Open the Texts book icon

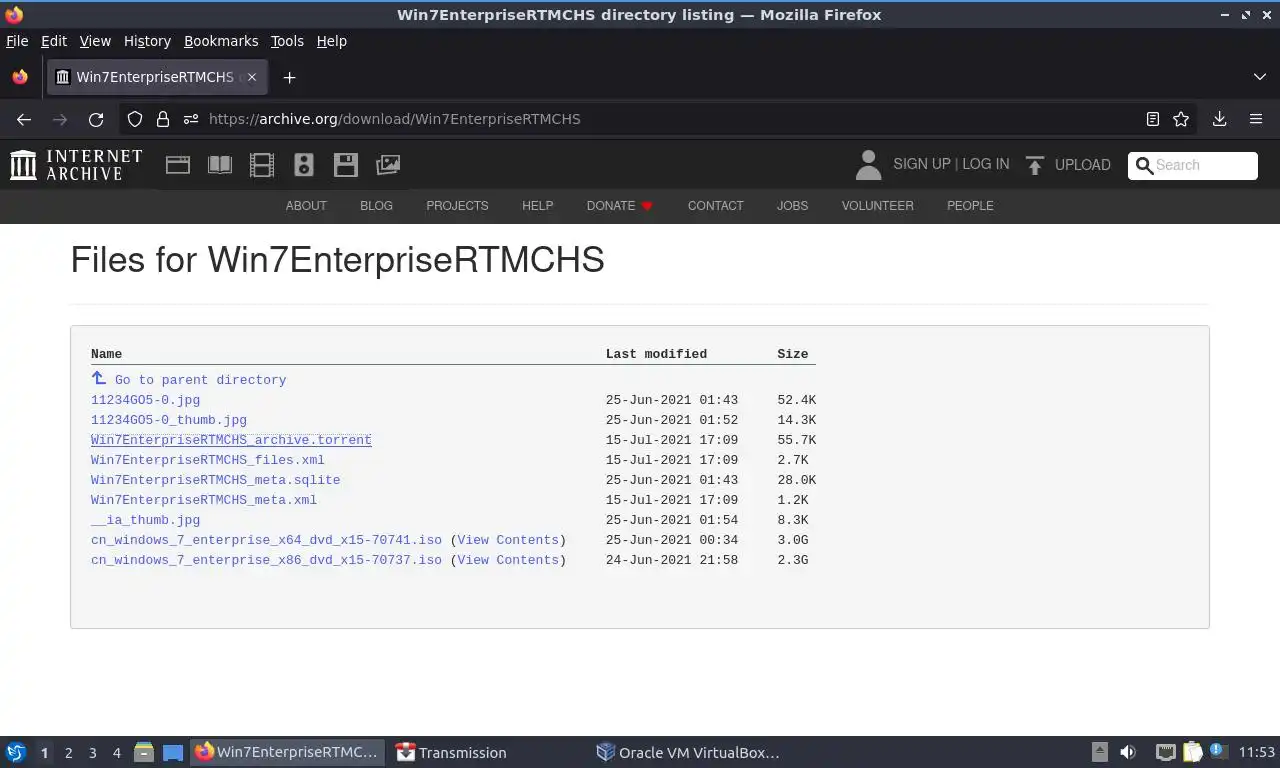coord(220,165)
